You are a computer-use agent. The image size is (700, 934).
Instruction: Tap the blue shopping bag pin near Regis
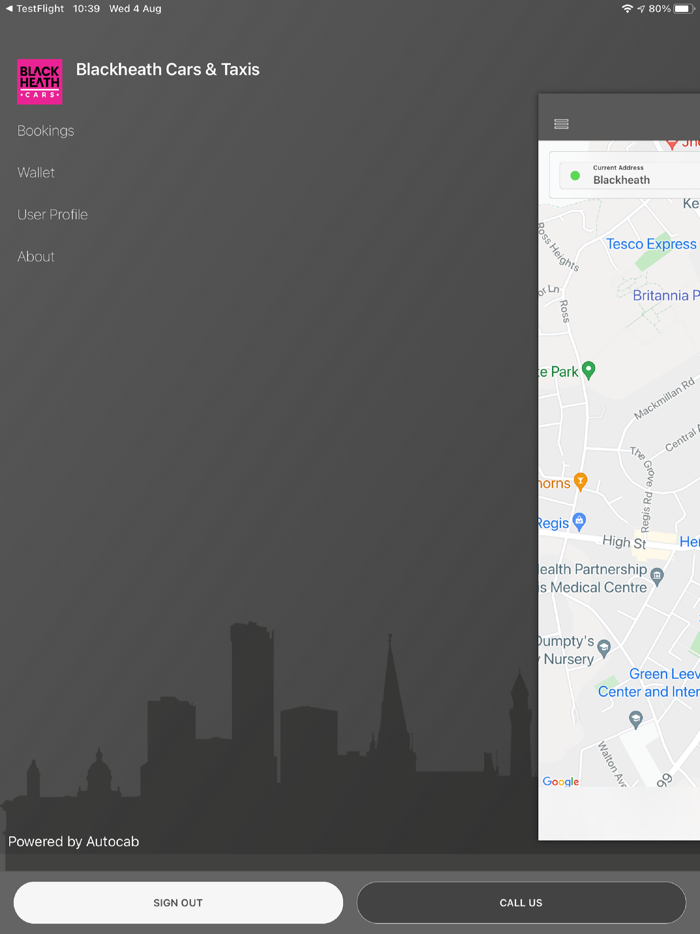(x=579, y=522)
